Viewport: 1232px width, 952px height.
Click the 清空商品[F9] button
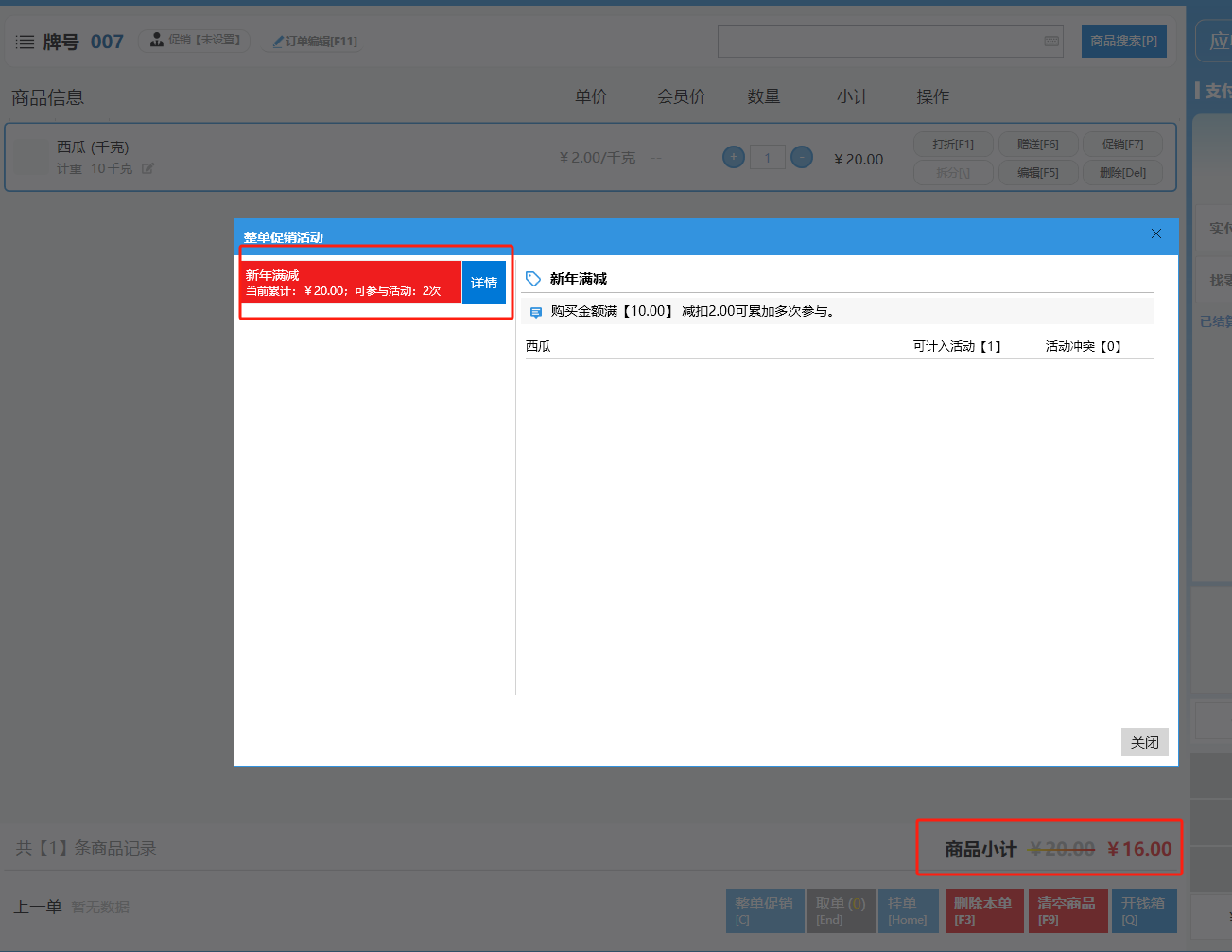tap(1067, 910)
